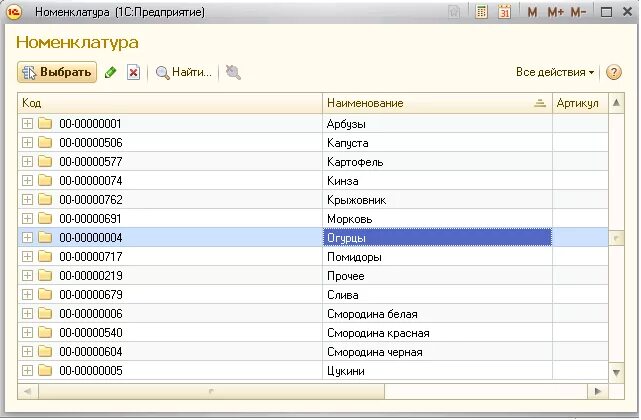Click the folder icon for Картофель row

tap(45, 161)
